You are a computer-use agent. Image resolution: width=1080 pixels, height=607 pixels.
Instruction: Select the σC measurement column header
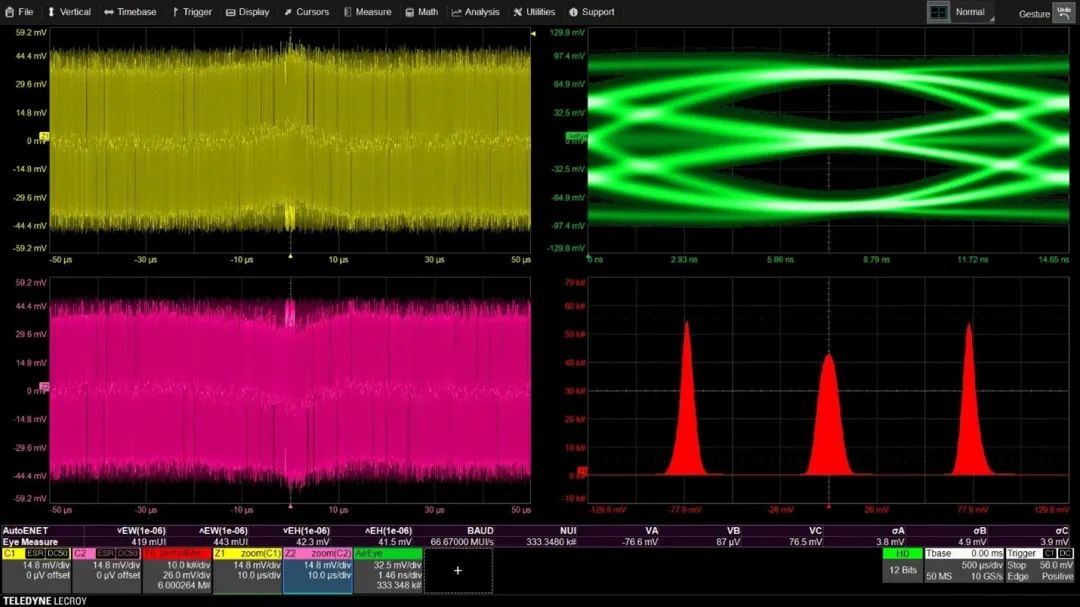(1062, 531)
